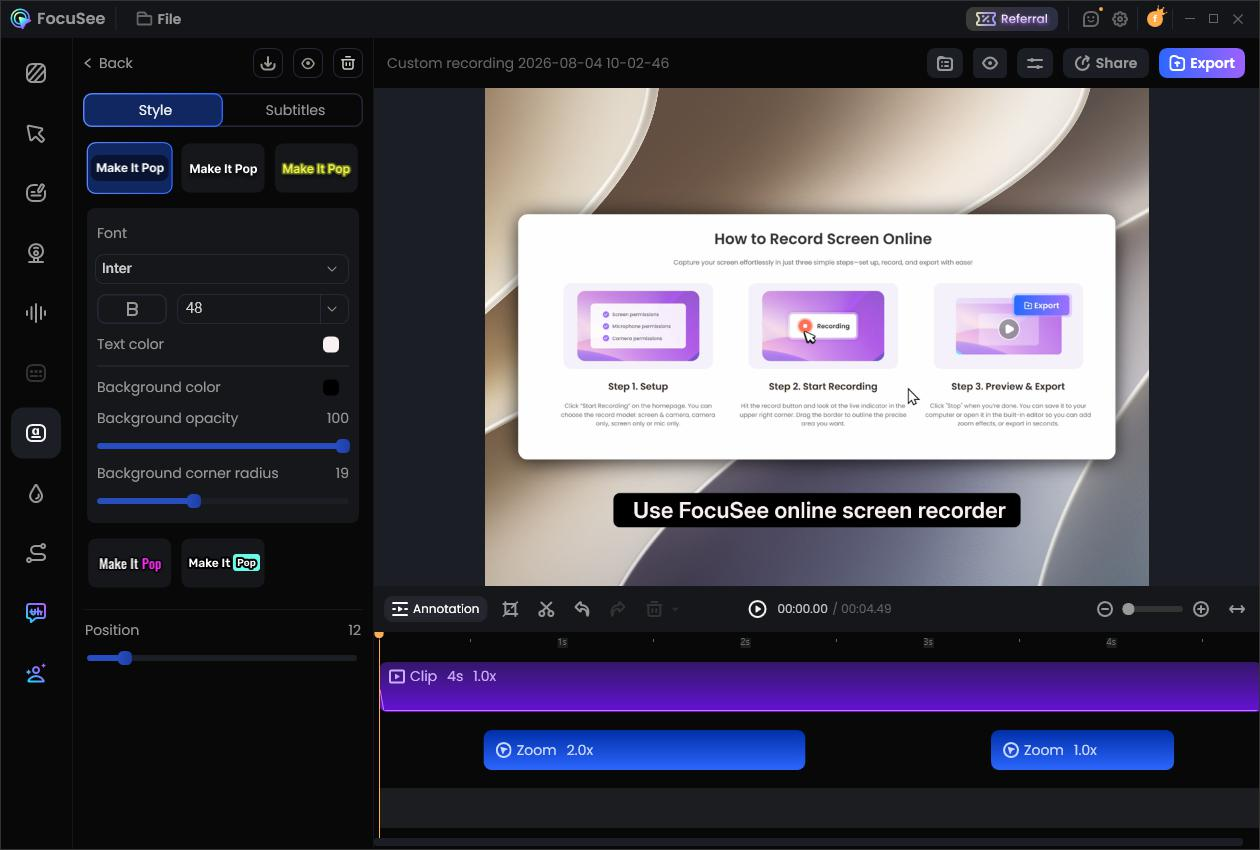
Task: Click the scissors split tool
Action: point(546,609)
